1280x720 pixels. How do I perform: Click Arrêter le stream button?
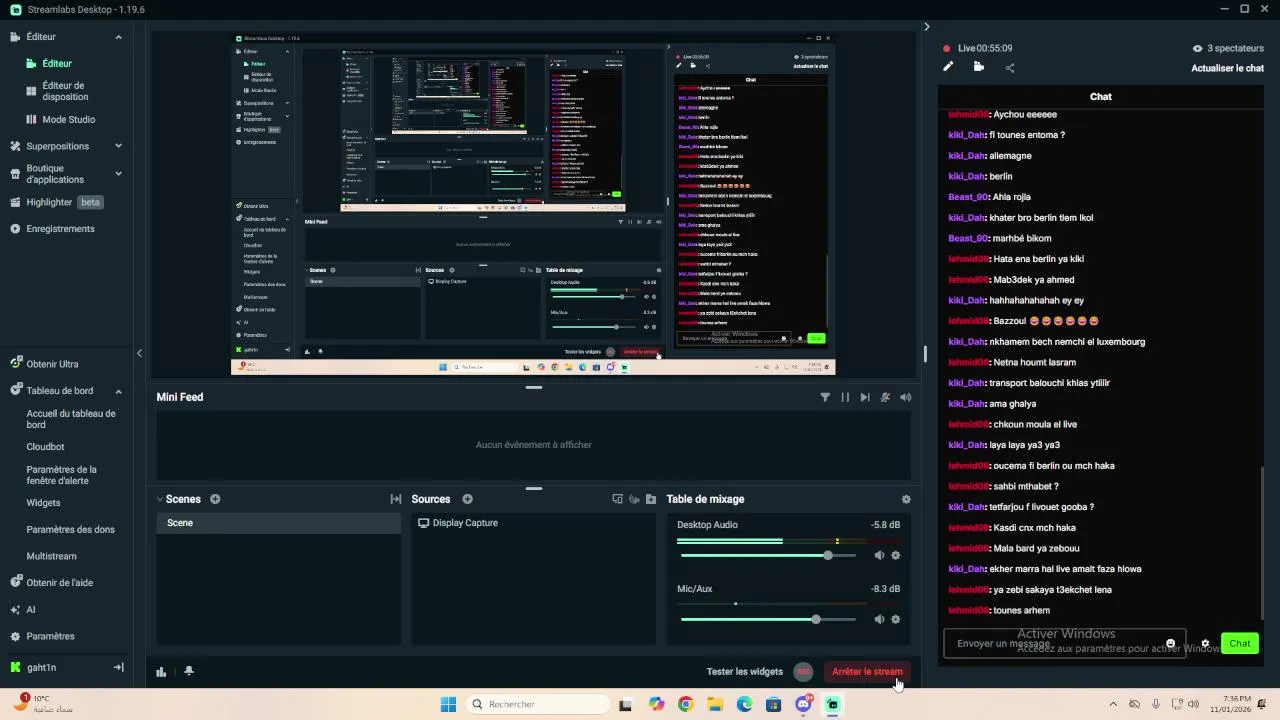[866, 672]
